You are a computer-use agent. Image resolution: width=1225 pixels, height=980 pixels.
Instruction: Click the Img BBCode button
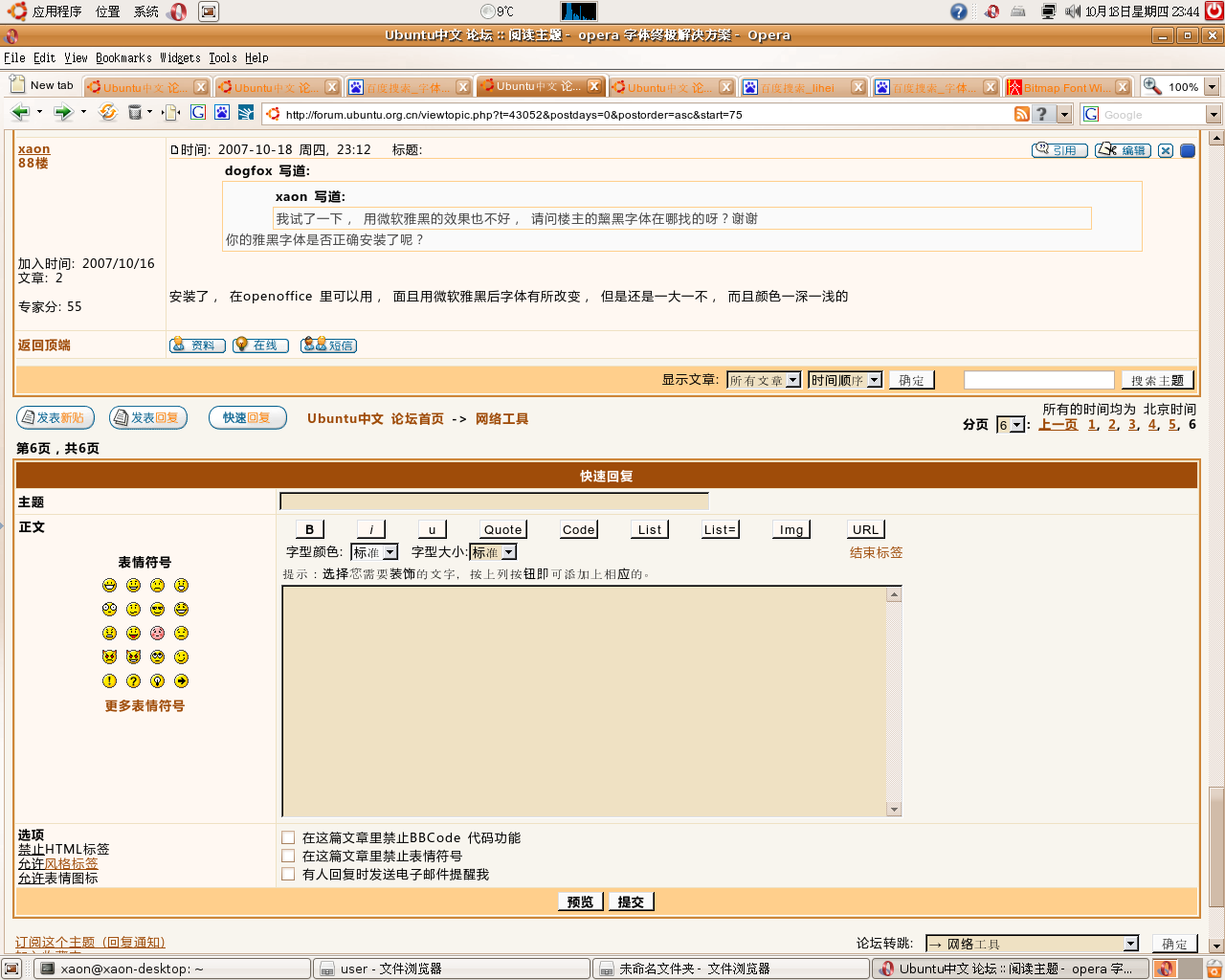click(x=791, y=529)
